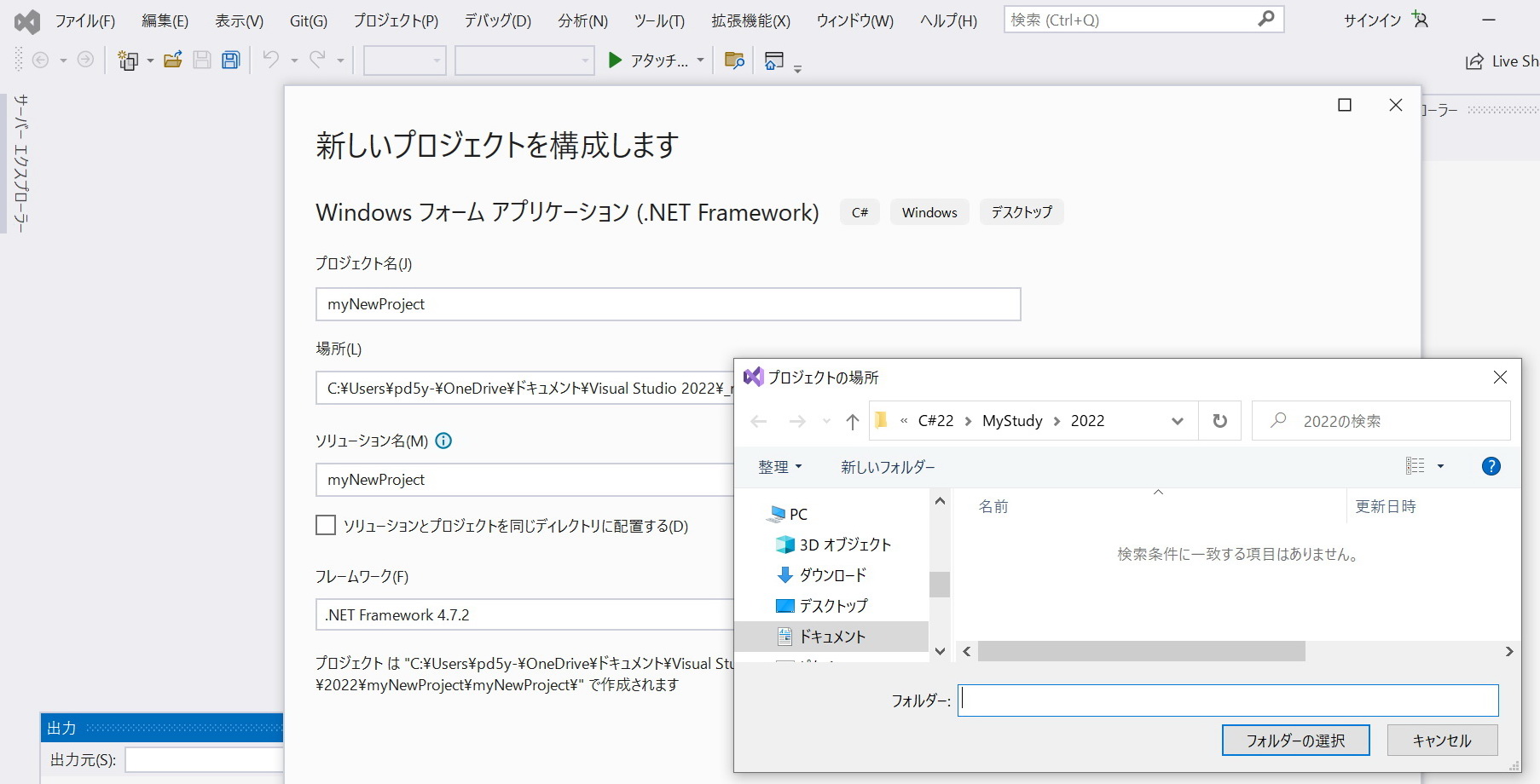Click the navigate forward toolbar icon

tap(85, 60)
